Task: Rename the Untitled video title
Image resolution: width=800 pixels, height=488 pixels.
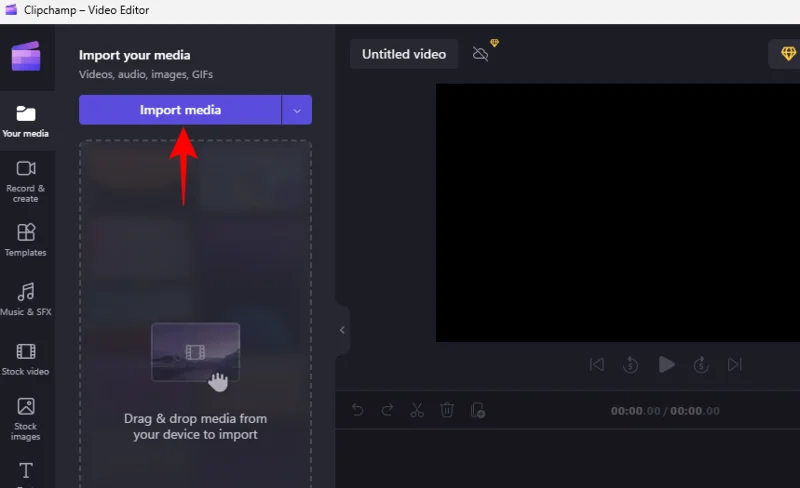Action: 404,54
